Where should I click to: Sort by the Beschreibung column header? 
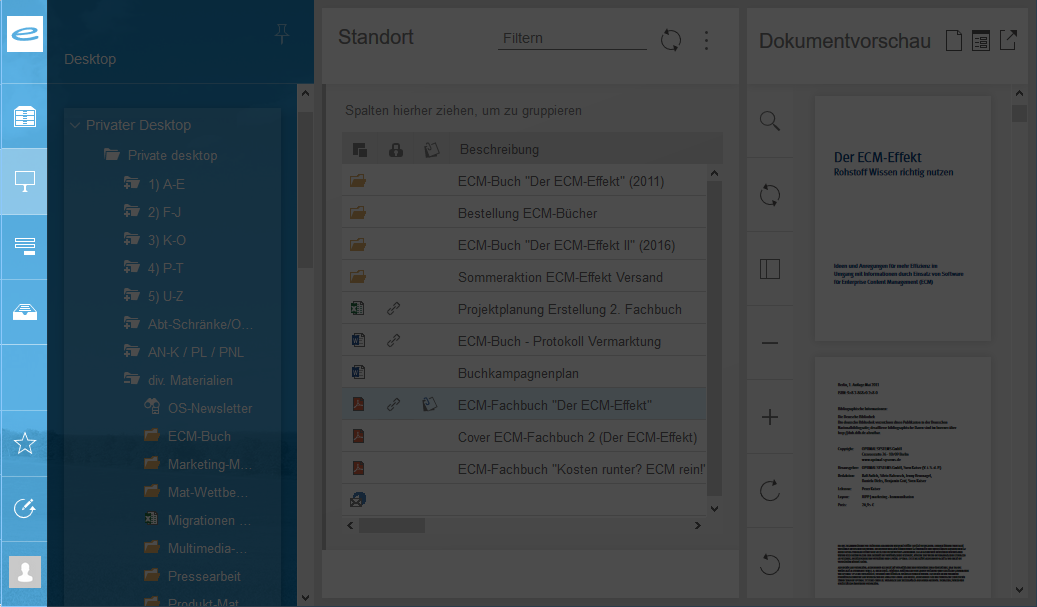pos(499,149)
